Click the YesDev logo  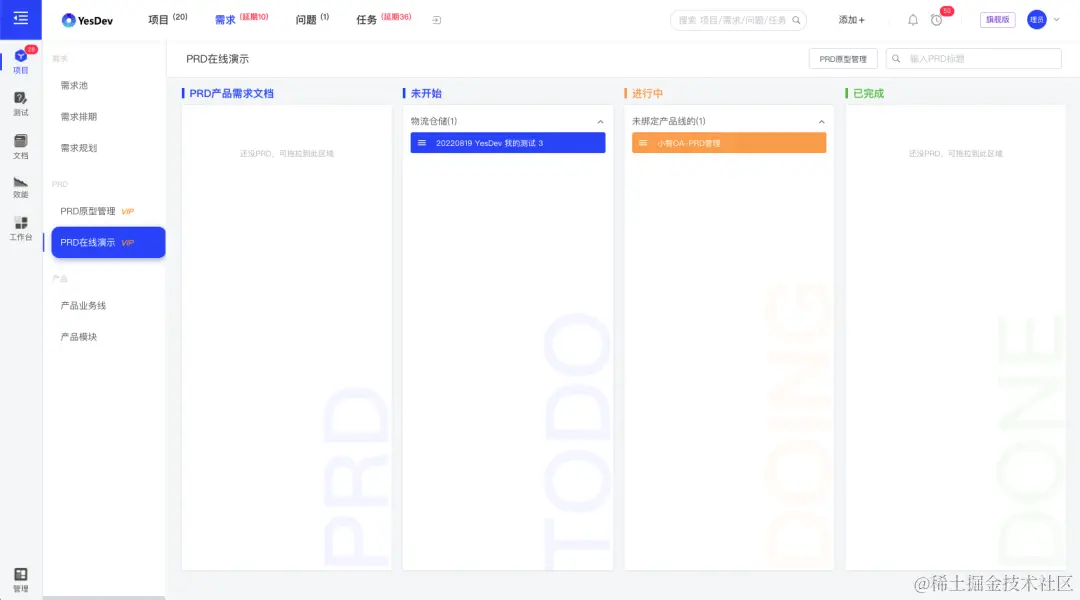click(x=87, y=20)
